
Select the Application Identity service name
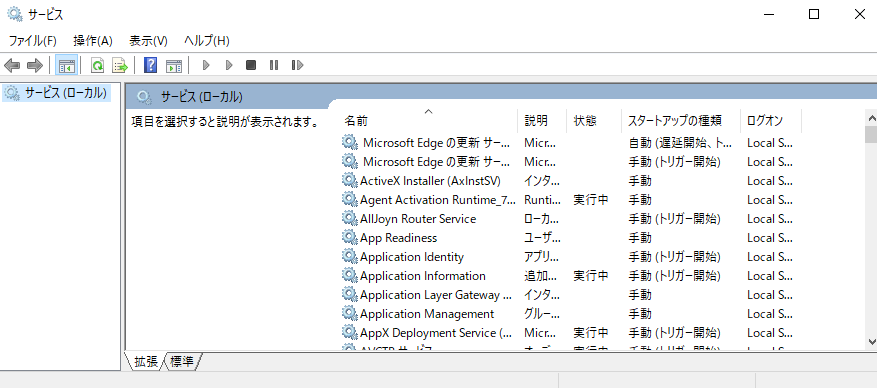coord(412,257)
